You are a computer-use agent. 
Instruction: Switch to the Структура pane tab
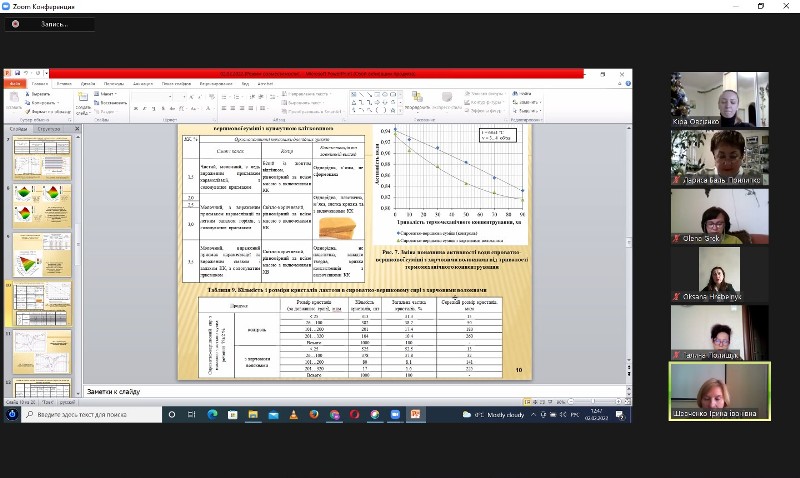[49, 129]
